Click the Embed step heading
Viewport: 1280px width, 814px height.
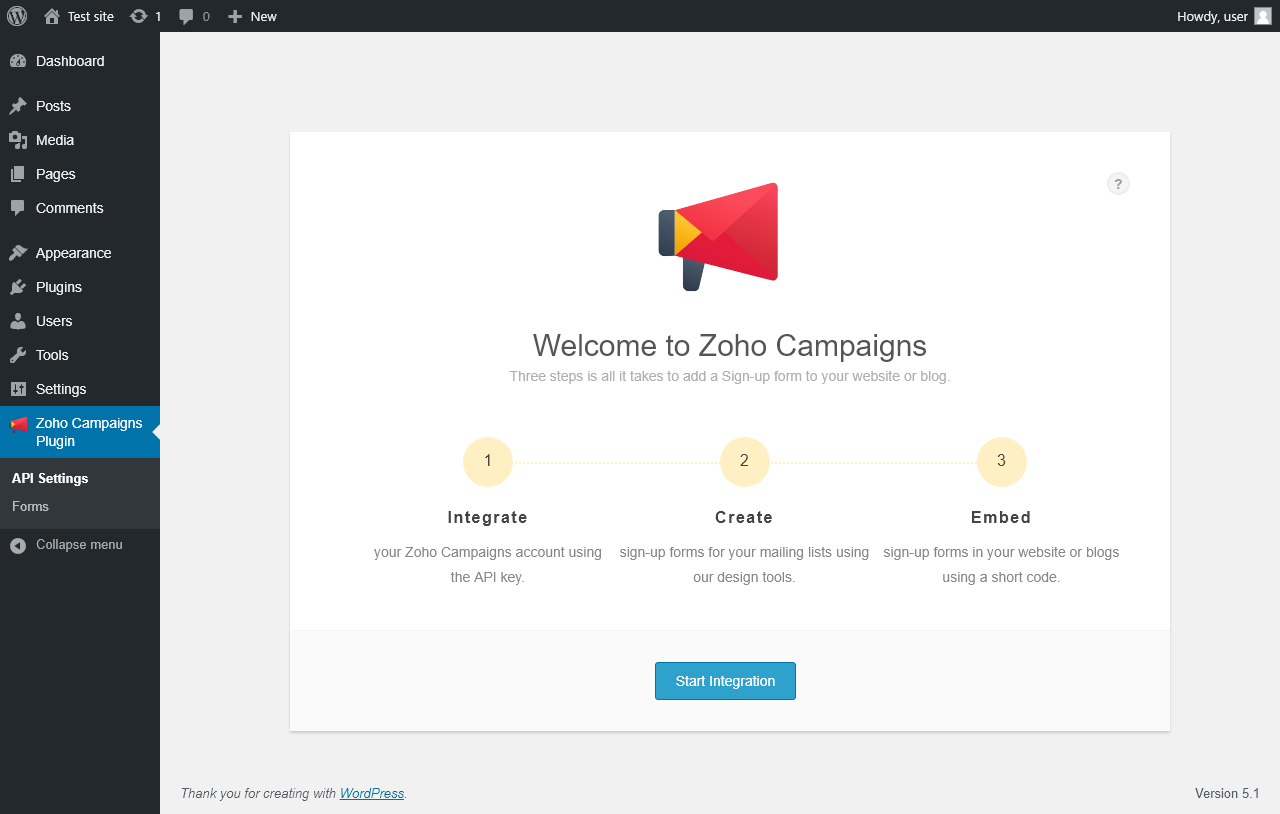[1001, 518]
